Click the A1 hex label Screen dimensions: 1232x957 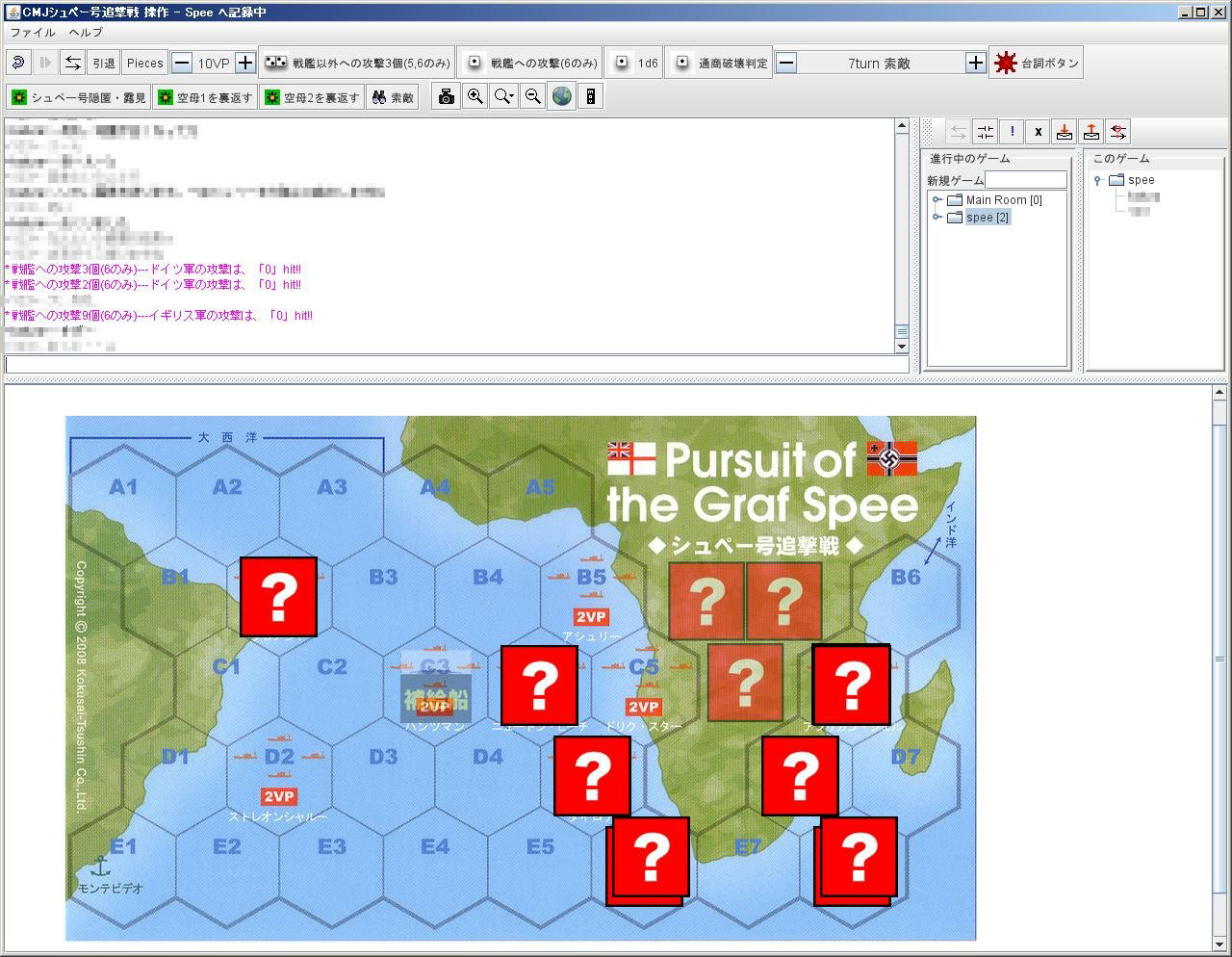click(x=123, y=487)
